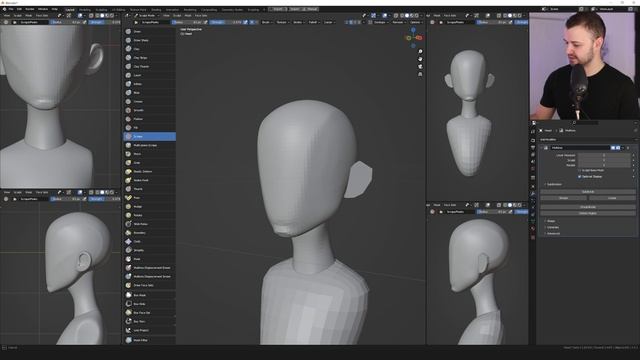Image resolution: width=640 pixels, height=360 pixels.
Task: Toggle camera view icon in main viewport
Action: click(x=420, y=67)
